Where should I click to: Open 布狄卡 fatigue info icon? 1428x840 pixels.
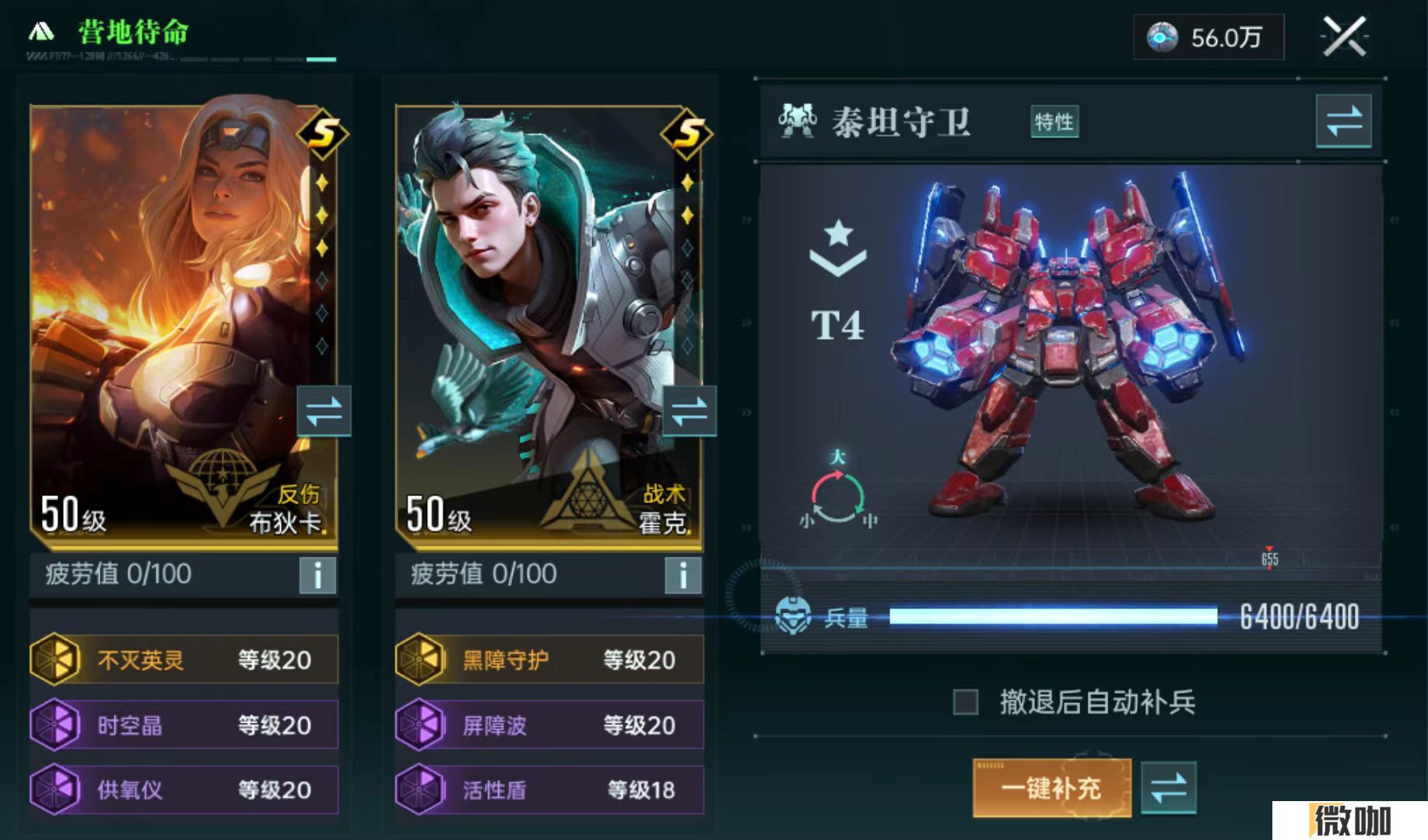pyautogui.click(x=317, y=576)
